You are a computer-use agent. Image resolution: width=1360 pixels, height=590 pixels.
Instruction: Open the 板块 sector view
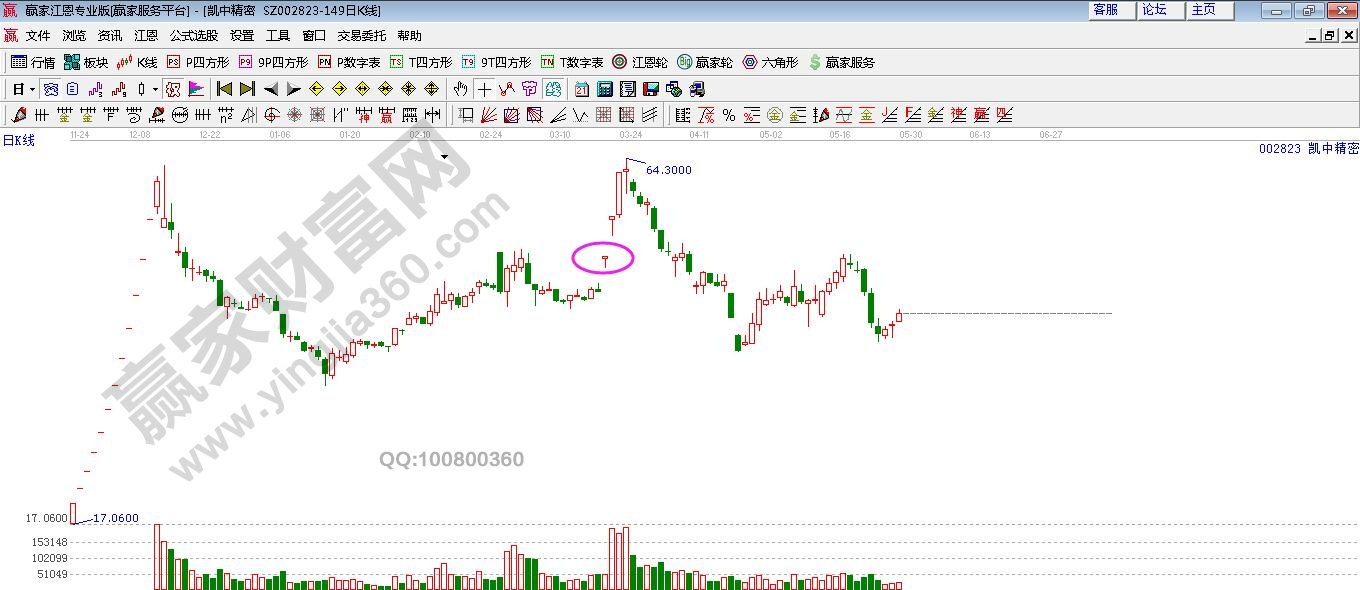(86, 62)
